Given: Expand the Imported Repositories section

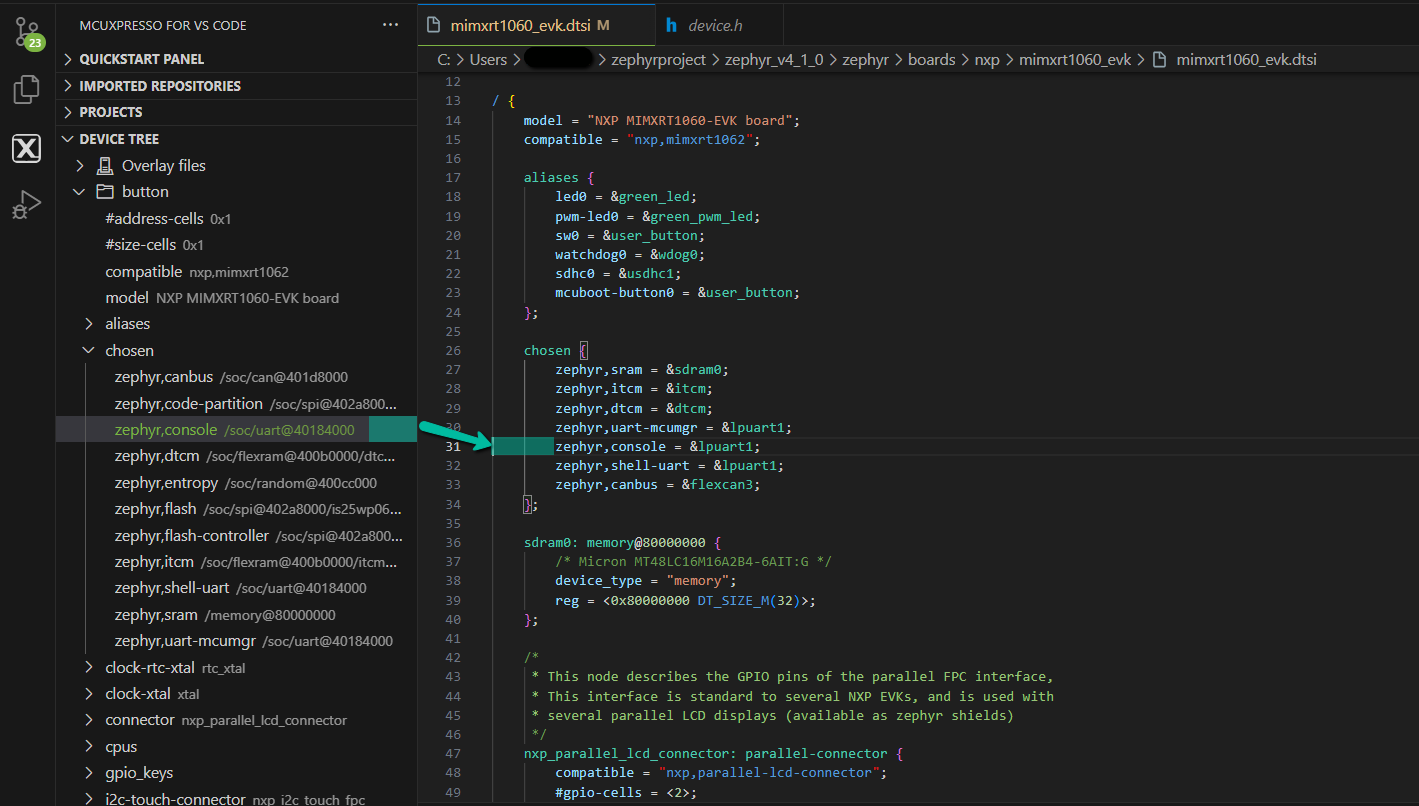Looking at the screenshot, I should (159, 86).
